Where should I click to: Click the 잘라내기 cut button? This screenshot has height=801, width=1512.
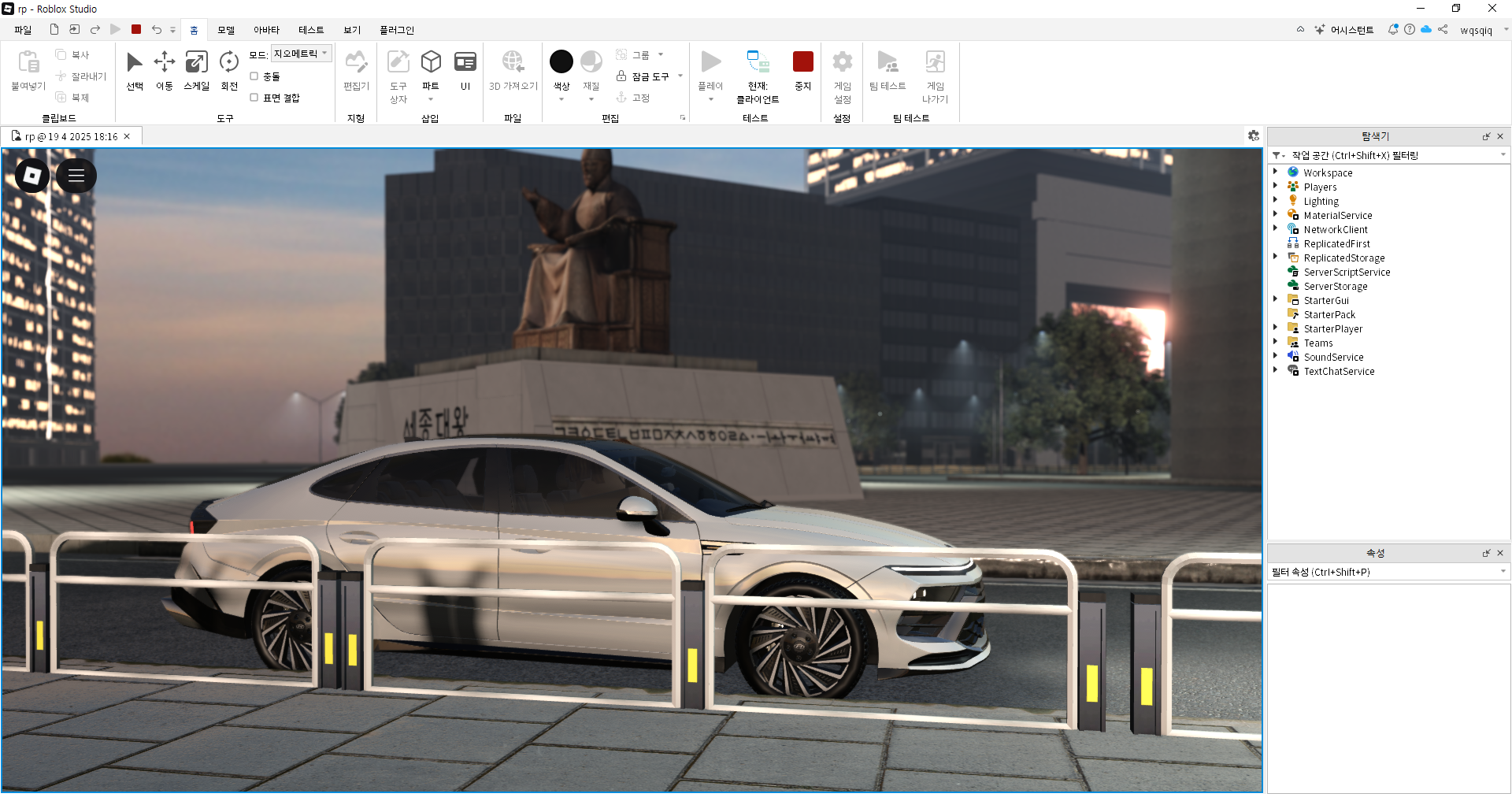81,76
